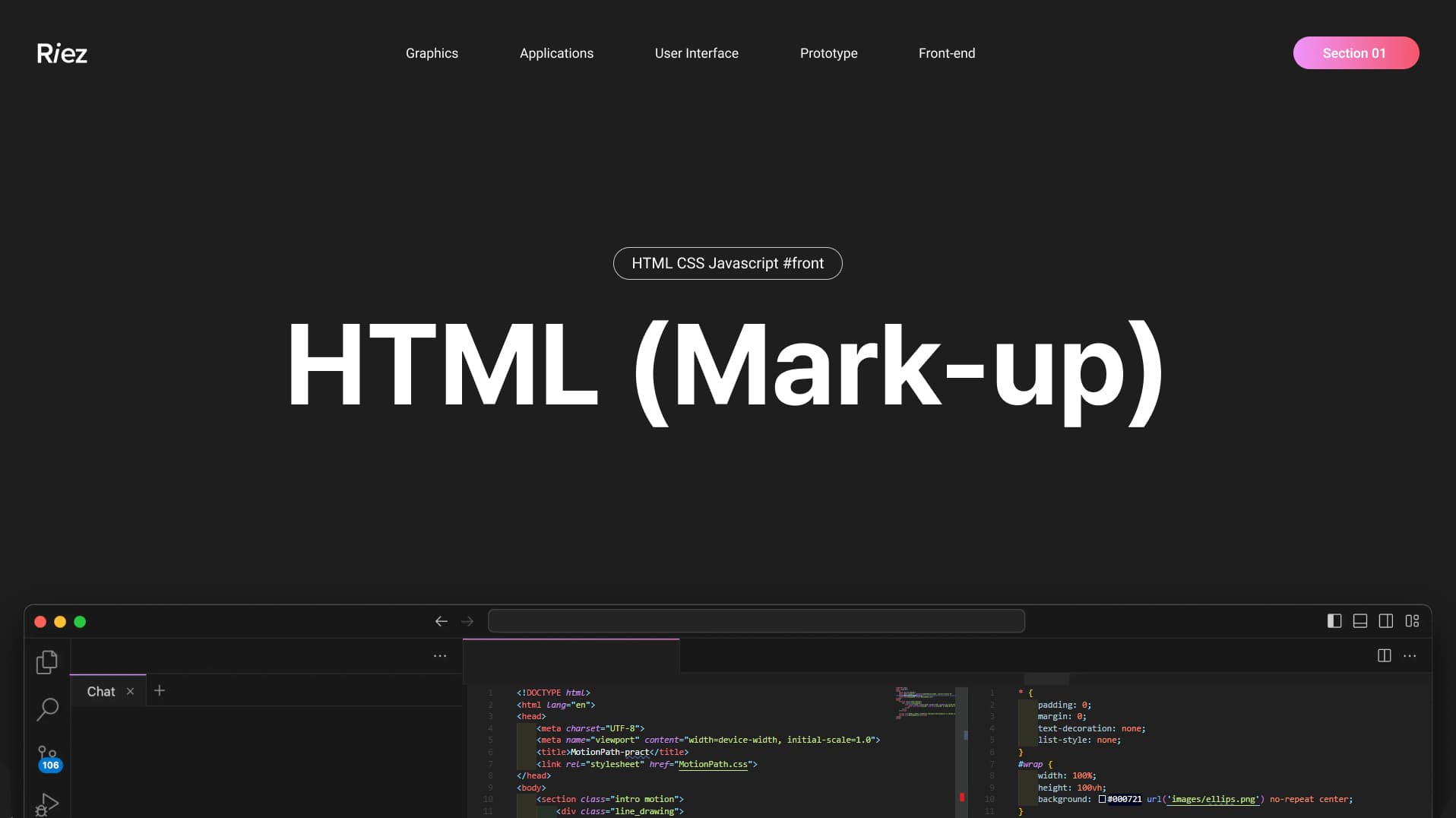The height and width of the screenshot is (818, 1456).
Task: Go to the User Interface section
Action: 696,53
